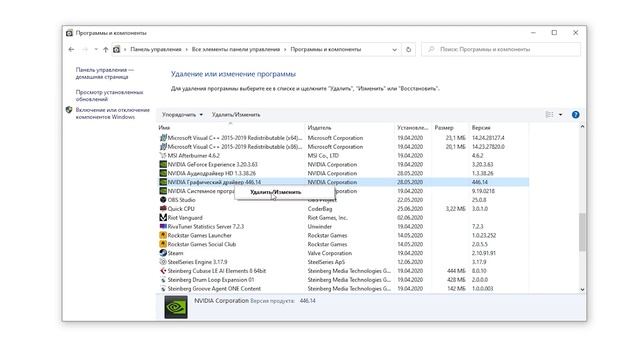This screenshot has width=640, height=360.
Task: Select the Steam program name
Action: (x=176, y=253)
